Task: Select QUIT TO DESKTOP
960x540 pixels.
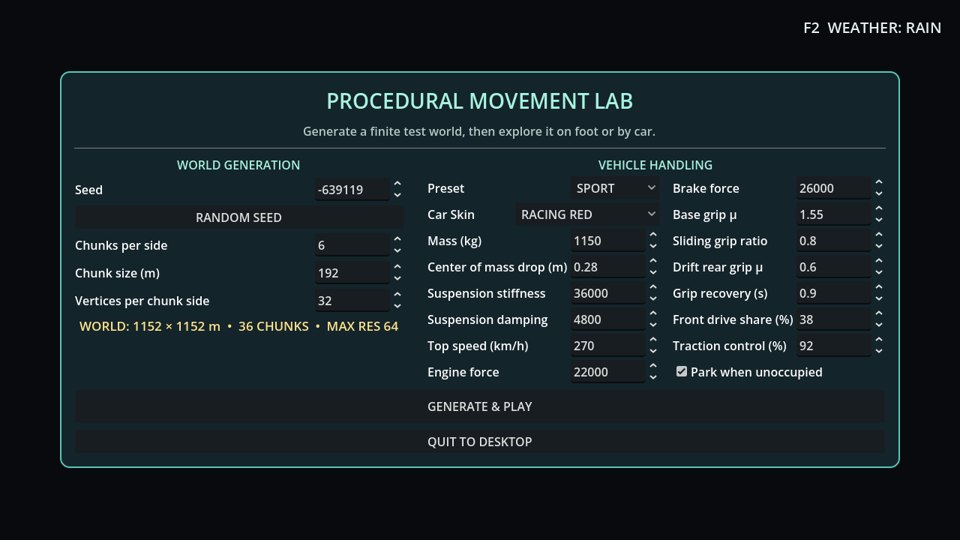Action: (x=479, y=441)
